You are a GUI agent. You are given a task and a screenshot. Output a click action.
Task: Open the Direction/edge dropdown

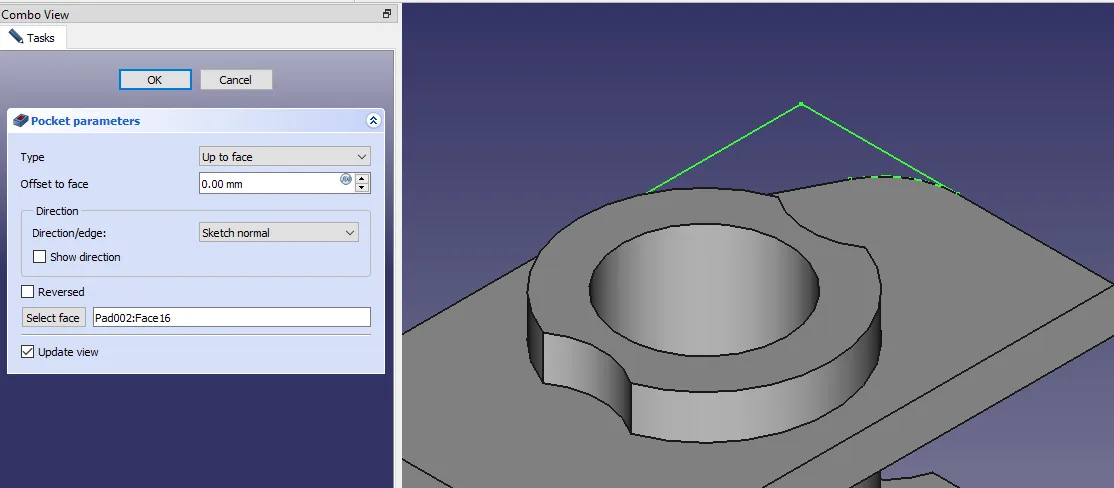(x=279, y=233)
